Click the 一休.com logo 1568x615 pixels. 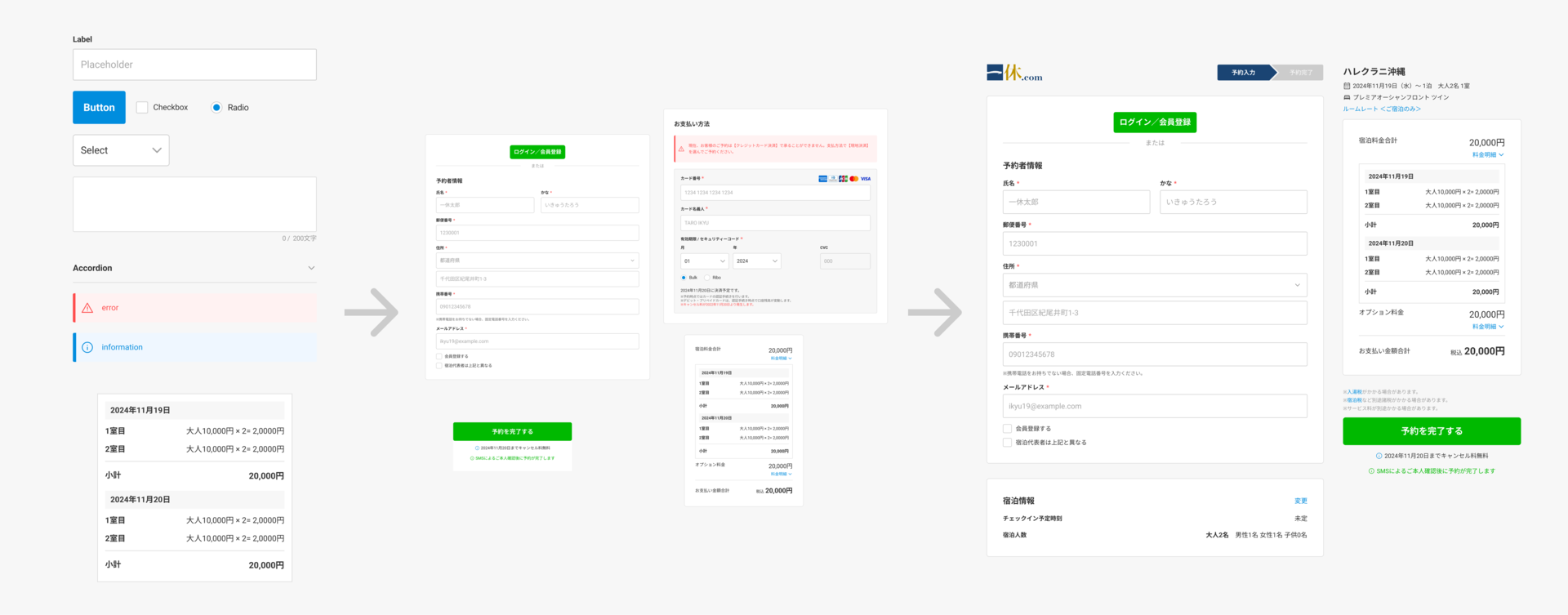(1014, 73)
